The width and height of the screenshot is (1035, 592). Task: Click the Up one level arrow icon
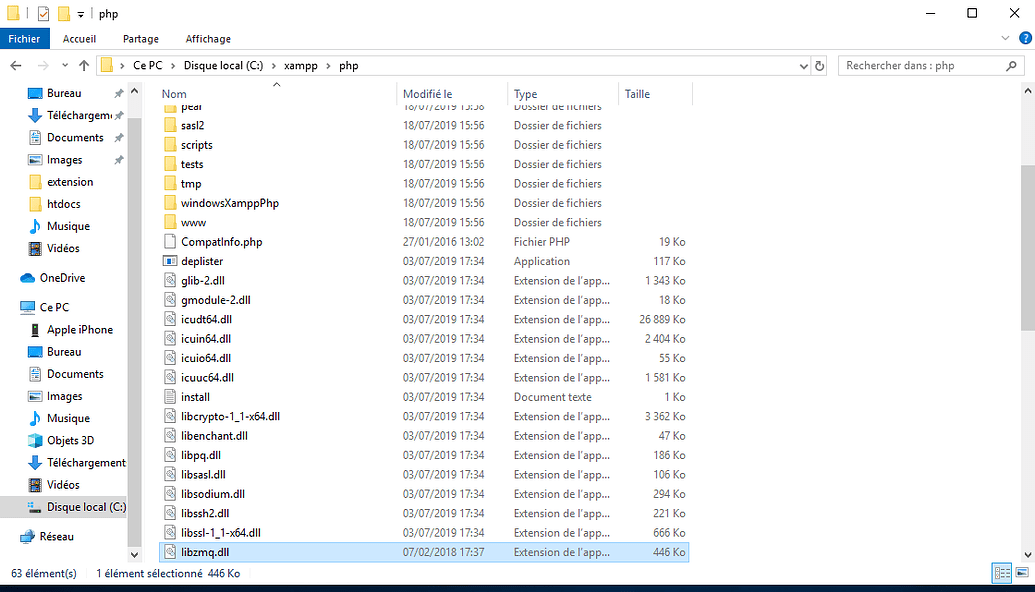pyautogui.click(x=84, y=66)
